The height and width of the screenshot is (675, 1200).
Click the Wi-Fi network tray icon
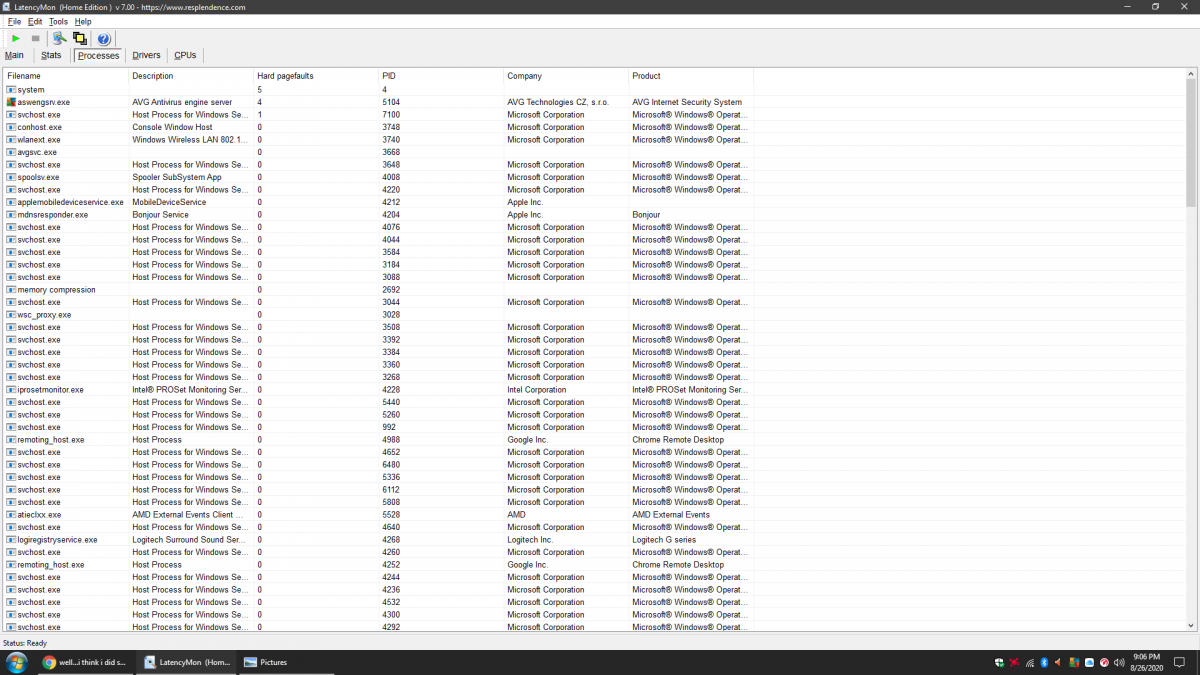click(1030, 662)
